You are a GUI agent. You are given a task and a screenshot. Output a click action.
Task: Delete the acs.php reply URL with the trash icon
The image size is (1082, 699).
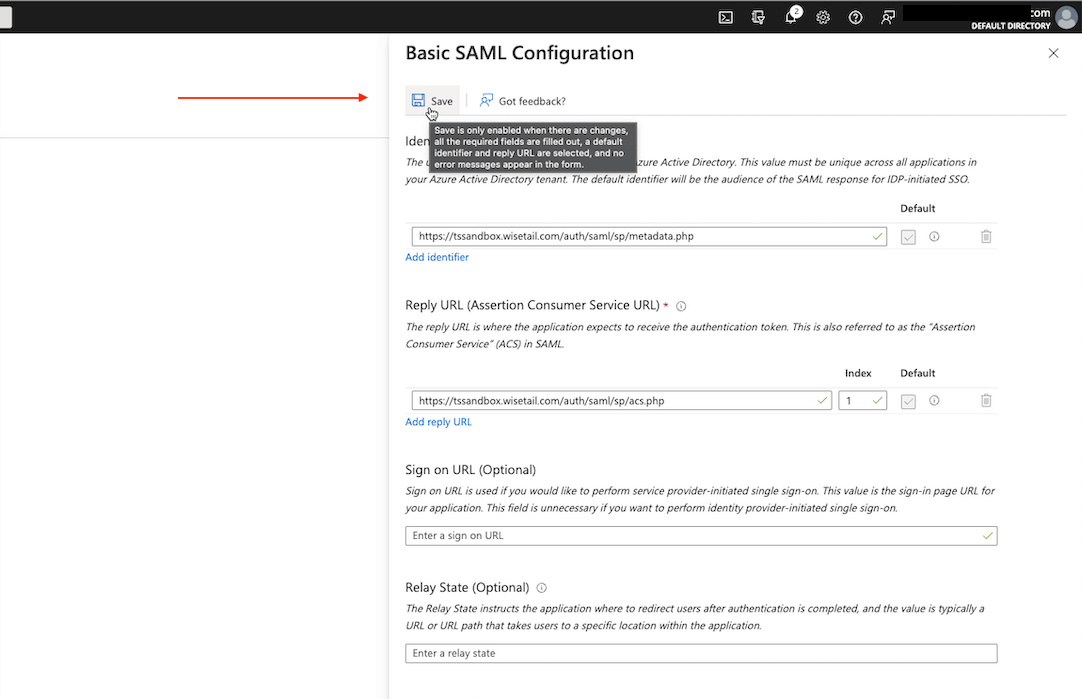(x=986, y=400)
